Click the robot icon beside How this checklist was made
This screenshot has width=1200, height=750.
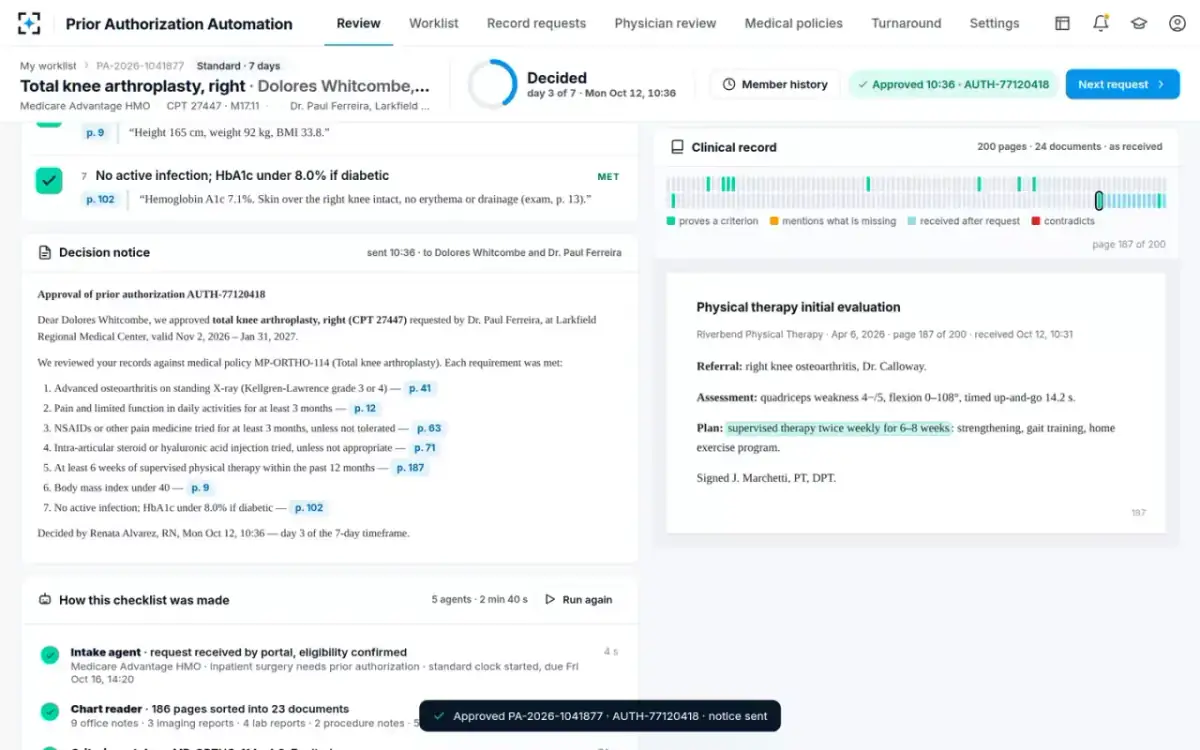click(44, 600)
